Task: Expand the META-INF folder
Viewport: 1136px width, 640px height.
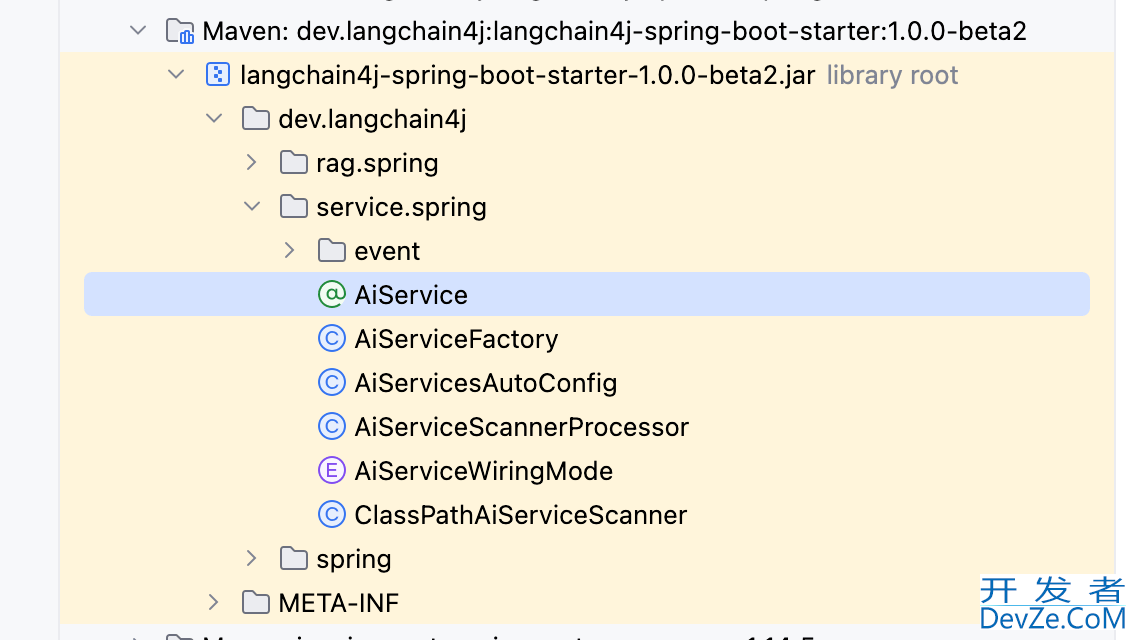Action: point(214,602)
